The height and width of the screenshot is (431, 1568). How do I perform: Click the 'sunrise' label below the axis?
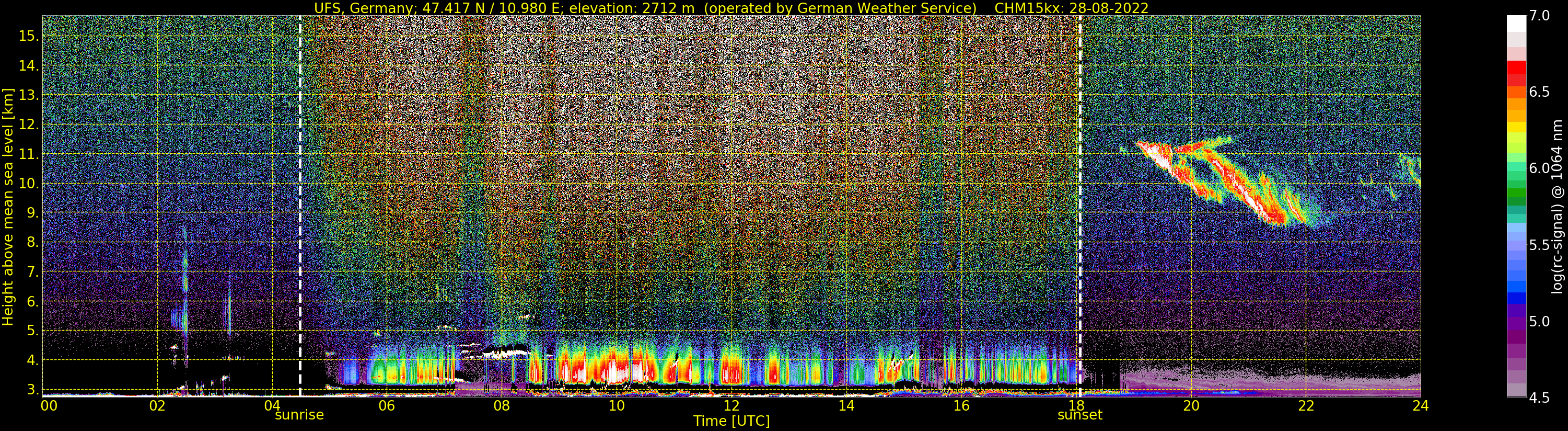[299, 415]
